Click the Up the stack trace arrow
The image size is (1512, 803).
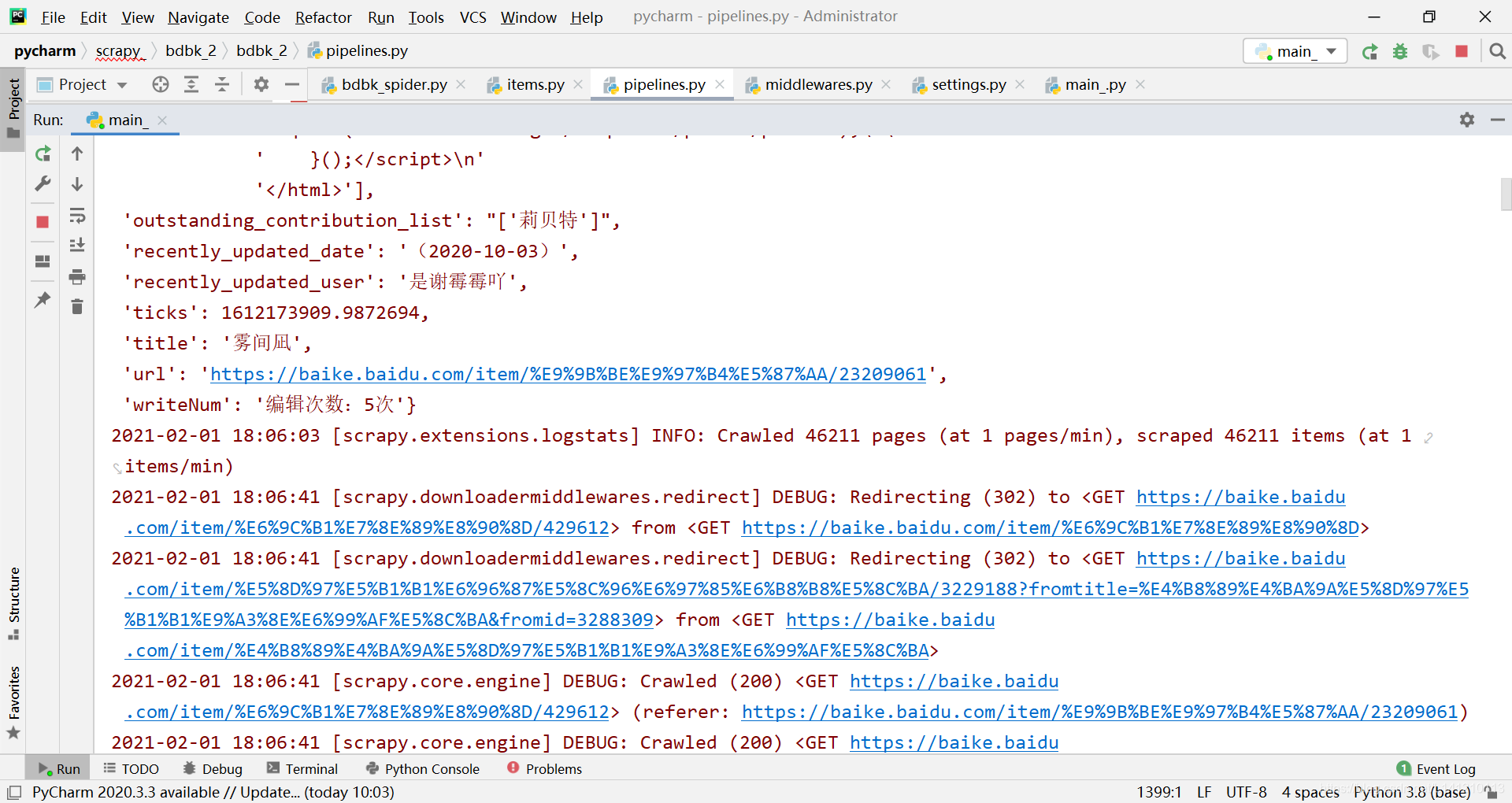coord(77,154)
